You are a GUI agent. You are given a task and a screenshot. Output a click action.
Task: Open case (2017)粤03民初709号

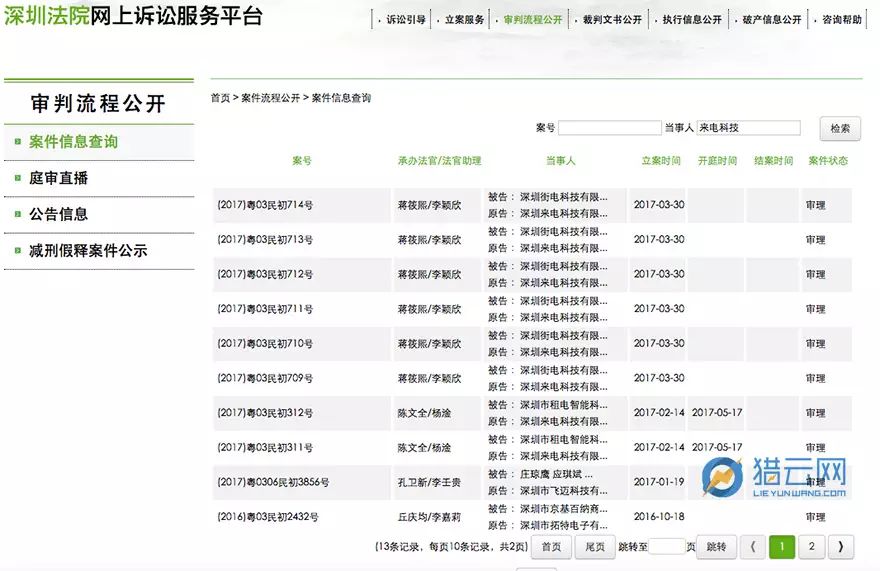[x=265, y=378]
